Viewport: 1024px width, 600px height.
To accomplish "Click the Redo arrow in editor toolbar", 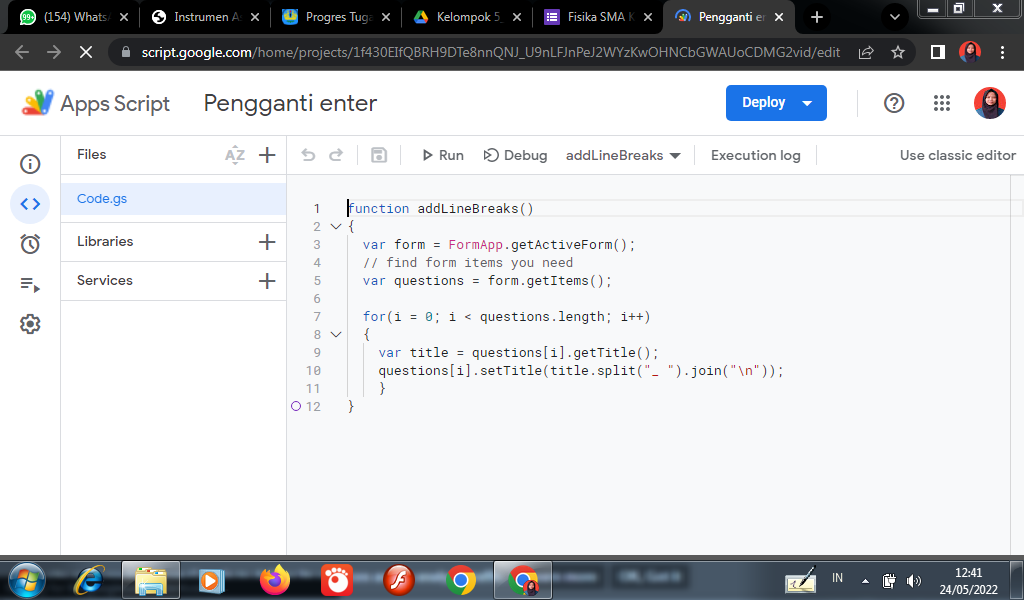I will (x=336, y=155).
